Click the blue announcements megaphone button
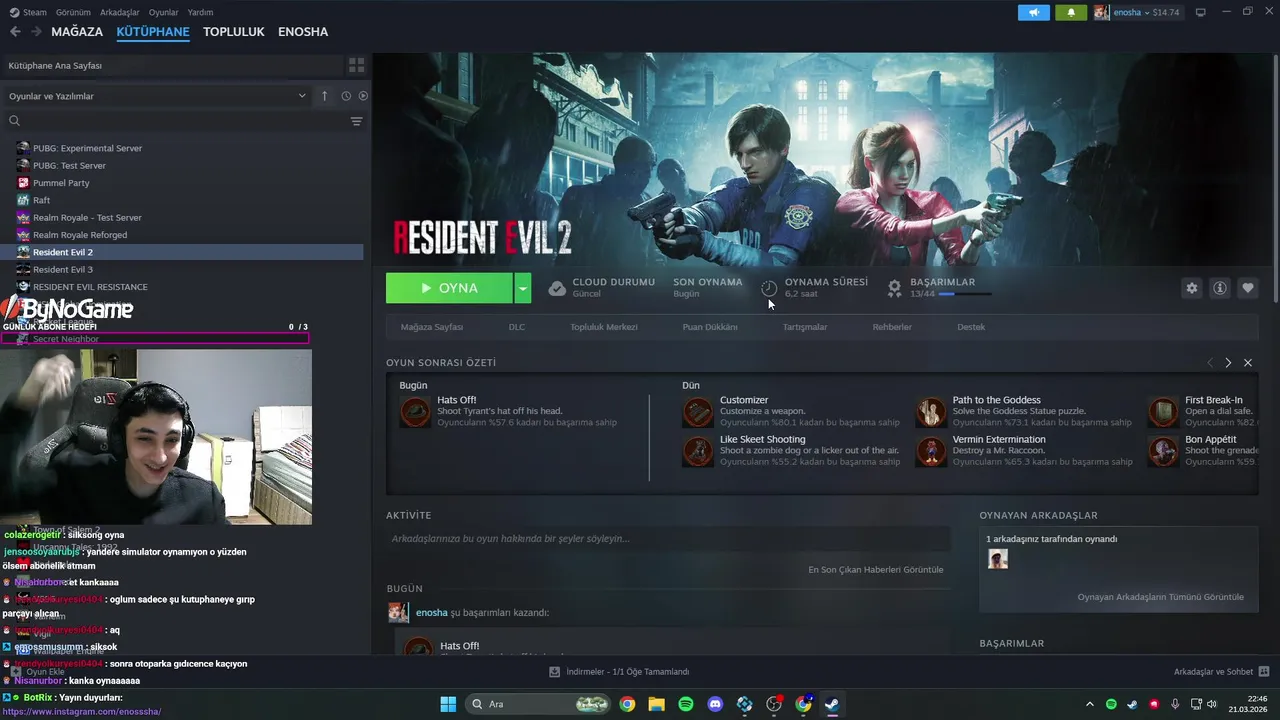 pyautogui.click(x=1034, y=12)
